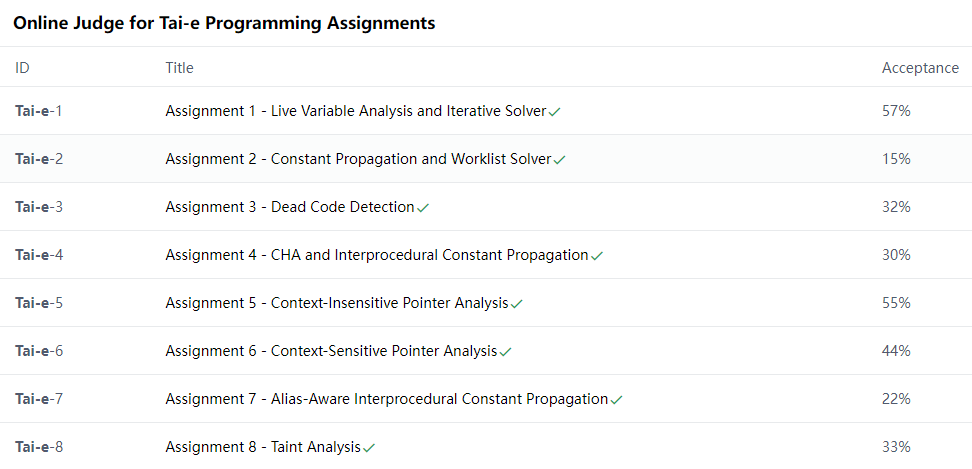Click the green checkmark beside Assignment 1
The height and width of the screenshot is (469, 972).
tap(555, 112)
